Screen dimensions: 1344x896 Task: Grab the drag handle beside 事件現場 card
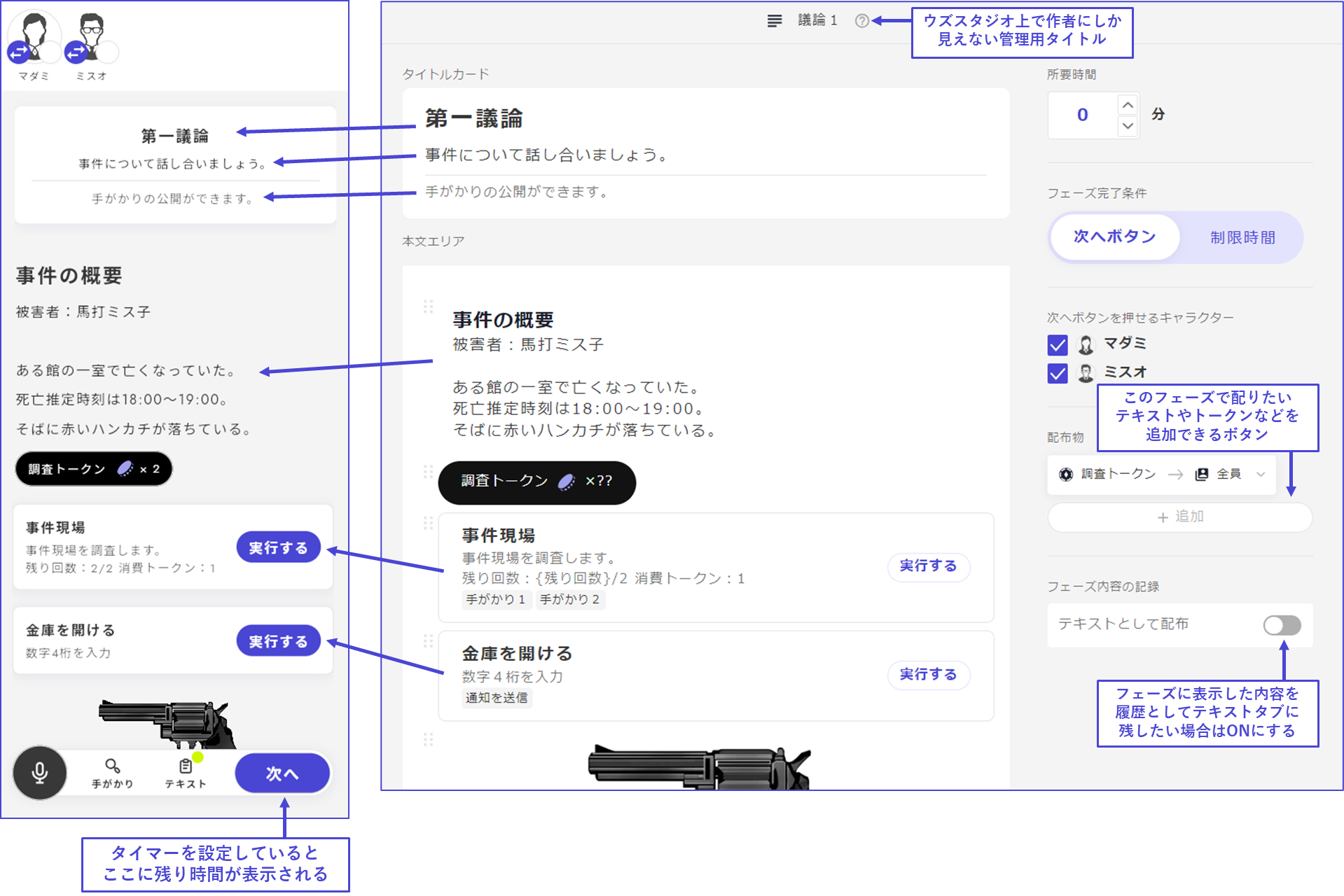coord(429,523)
